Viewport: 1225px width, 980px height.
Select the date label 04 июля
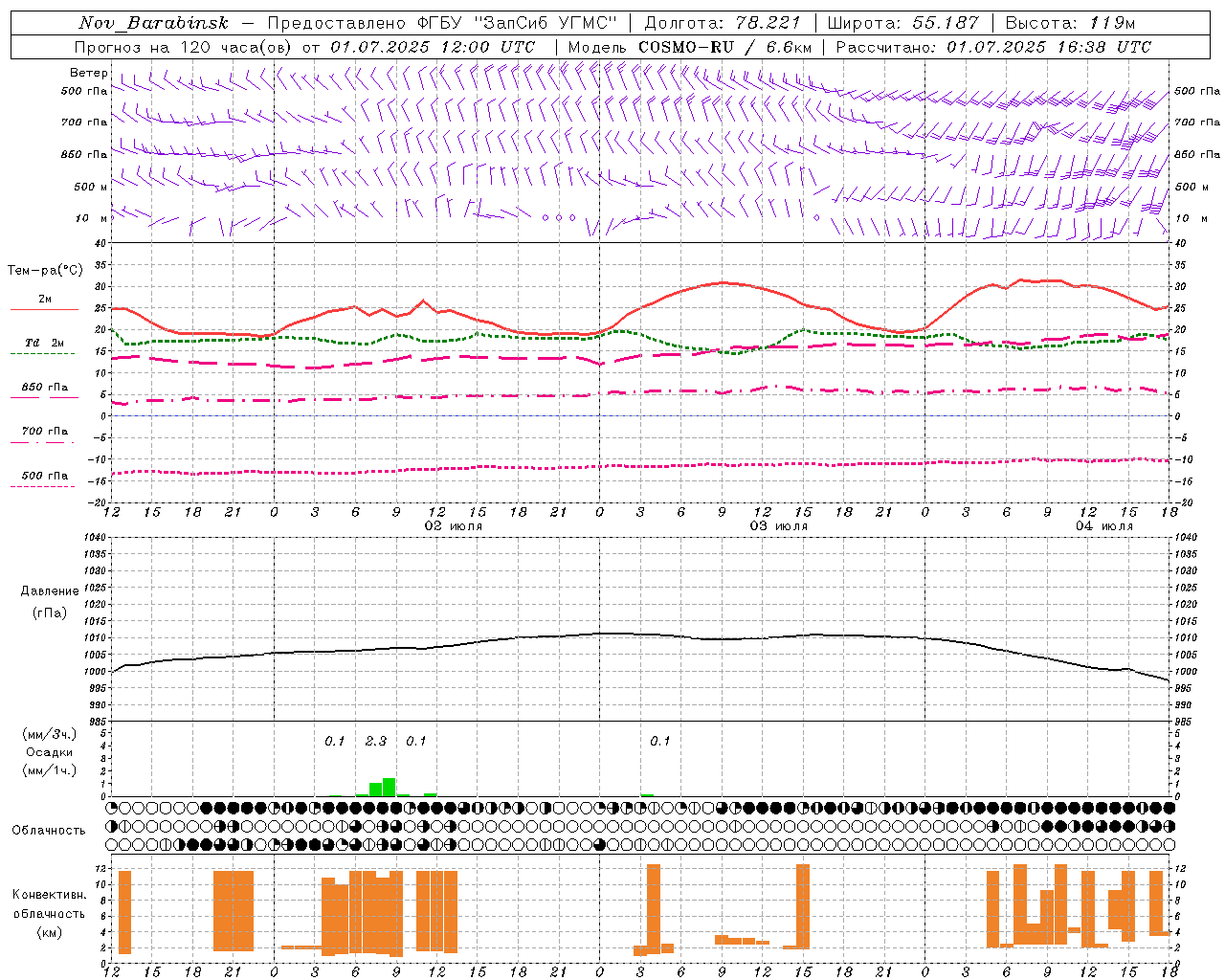click(1103, 526)
